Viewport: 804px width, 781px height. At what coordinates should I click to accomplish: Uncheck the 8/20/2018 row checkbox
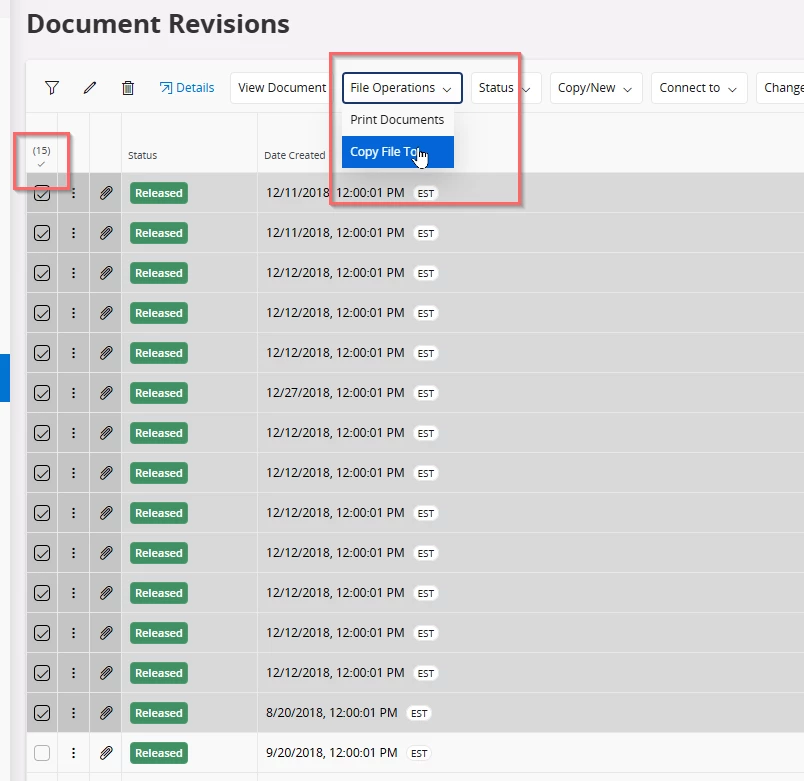pos(42,713)
